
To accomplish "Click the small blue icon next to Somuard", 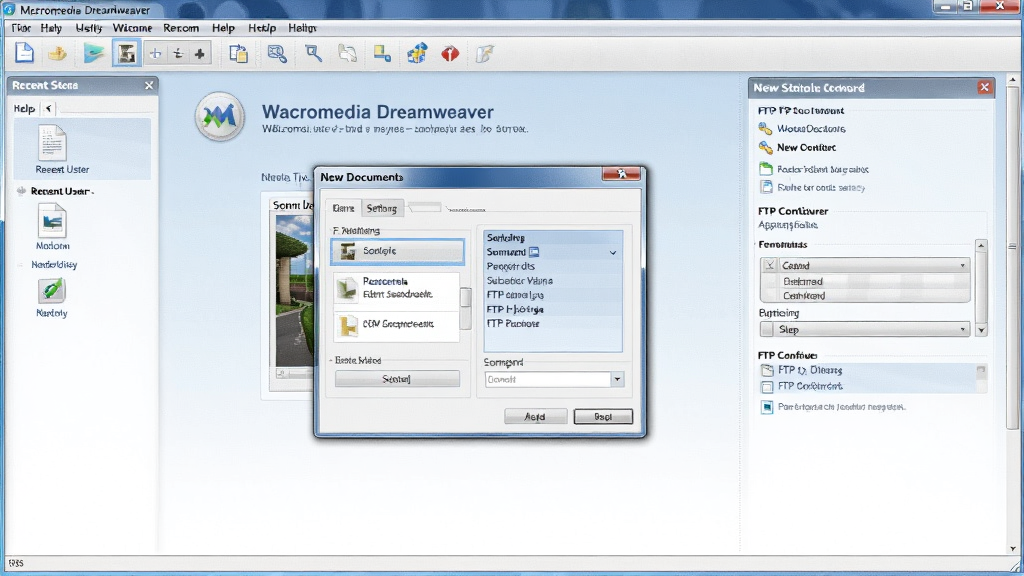I will [x=534, y=252].
